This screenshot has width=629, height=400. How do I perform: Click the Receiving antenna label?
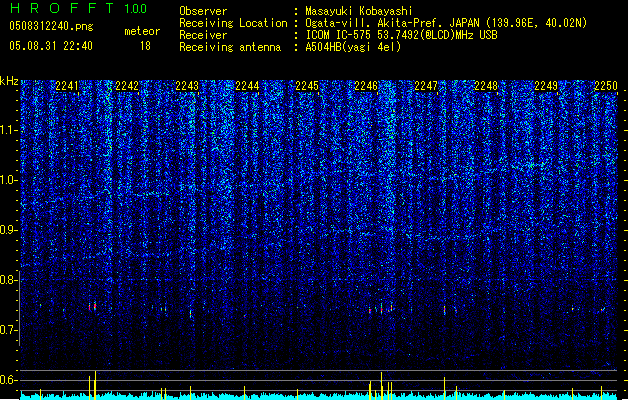[x=230, y=47]
